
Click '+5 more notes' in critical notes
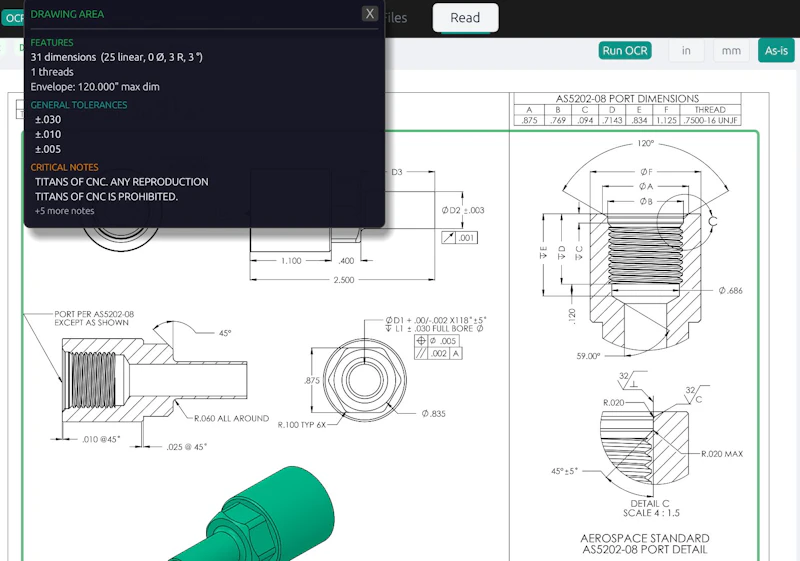(x=64, y=211)
